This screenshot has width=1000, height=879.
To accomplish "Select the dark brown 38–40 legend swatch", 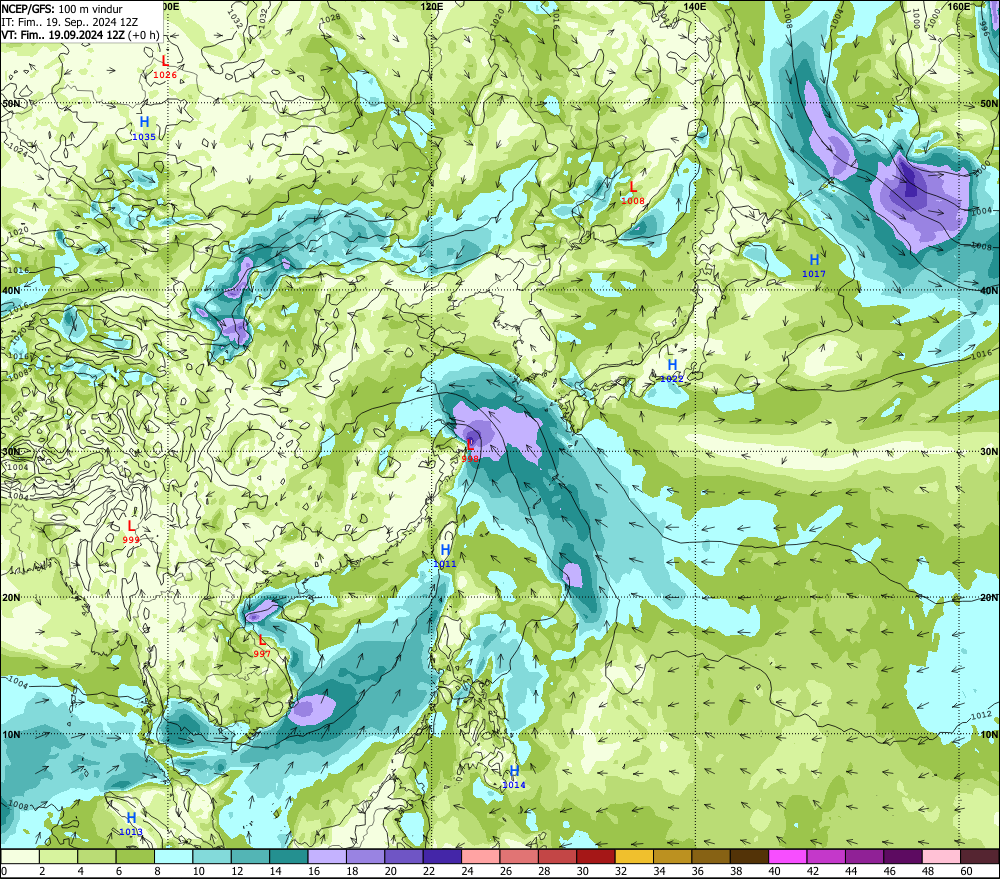I will click(749, 856).
